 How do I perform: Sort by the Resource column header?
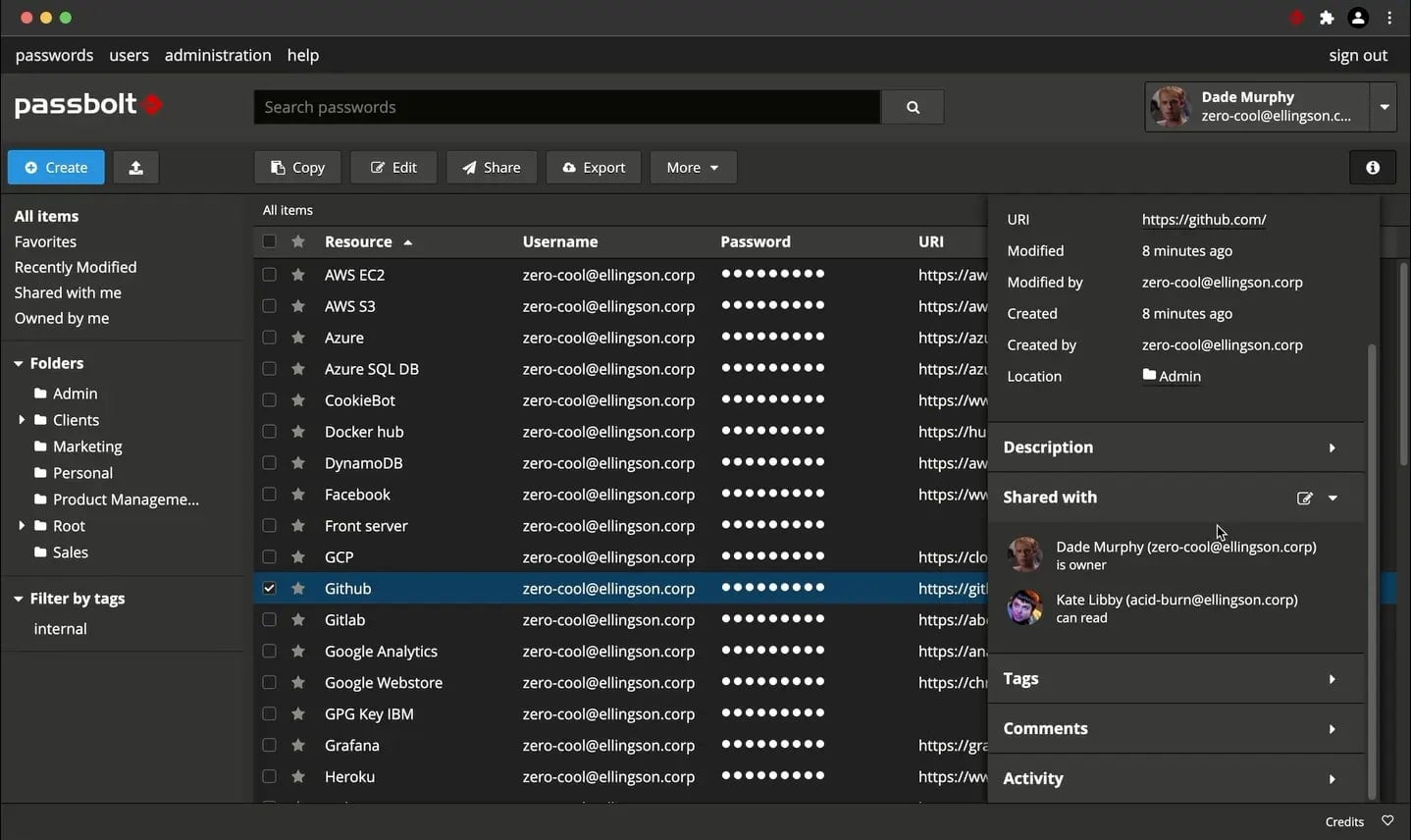tap(368, 241)
